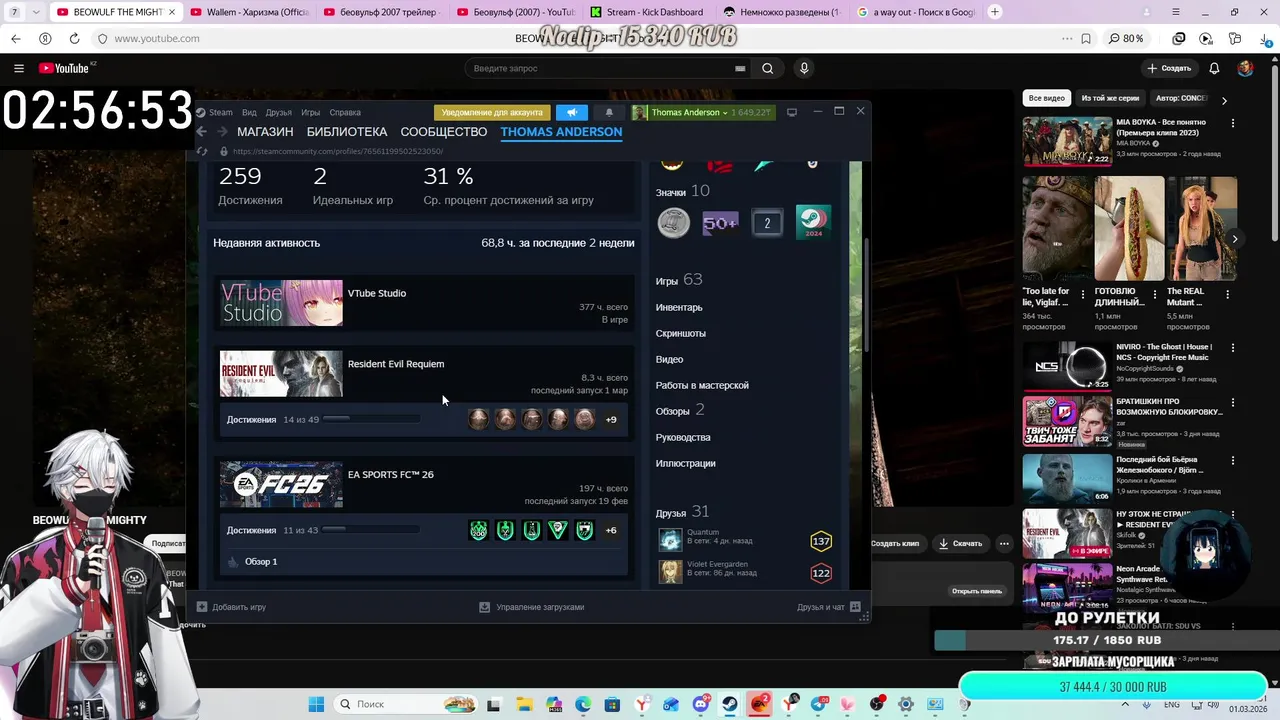Switch Steam to Big Picture mode
This screenshot has width=1280, height=720.
click(792, 112)
